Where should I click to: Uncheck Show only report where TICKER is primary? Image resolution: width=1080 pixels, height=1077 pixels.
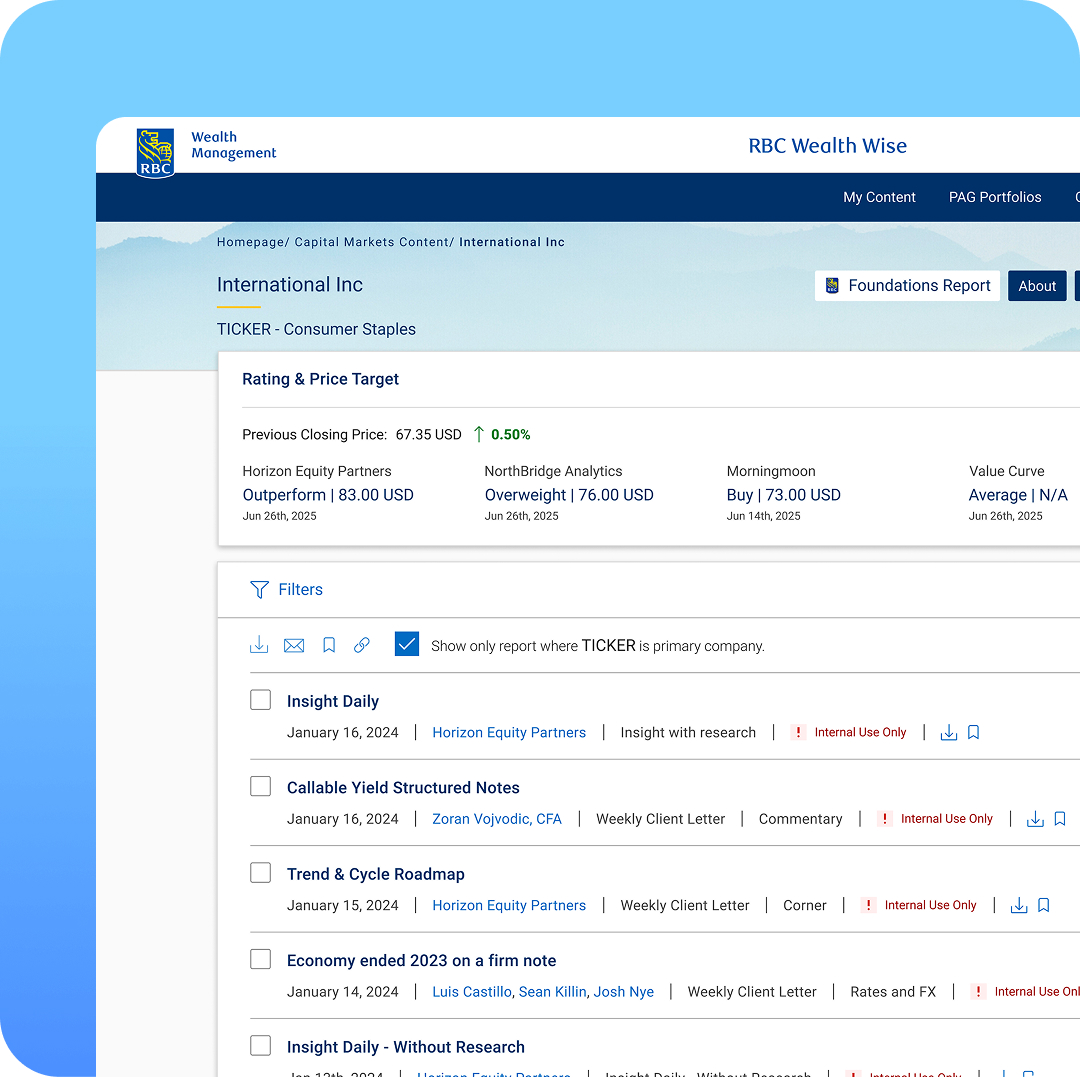407,644
